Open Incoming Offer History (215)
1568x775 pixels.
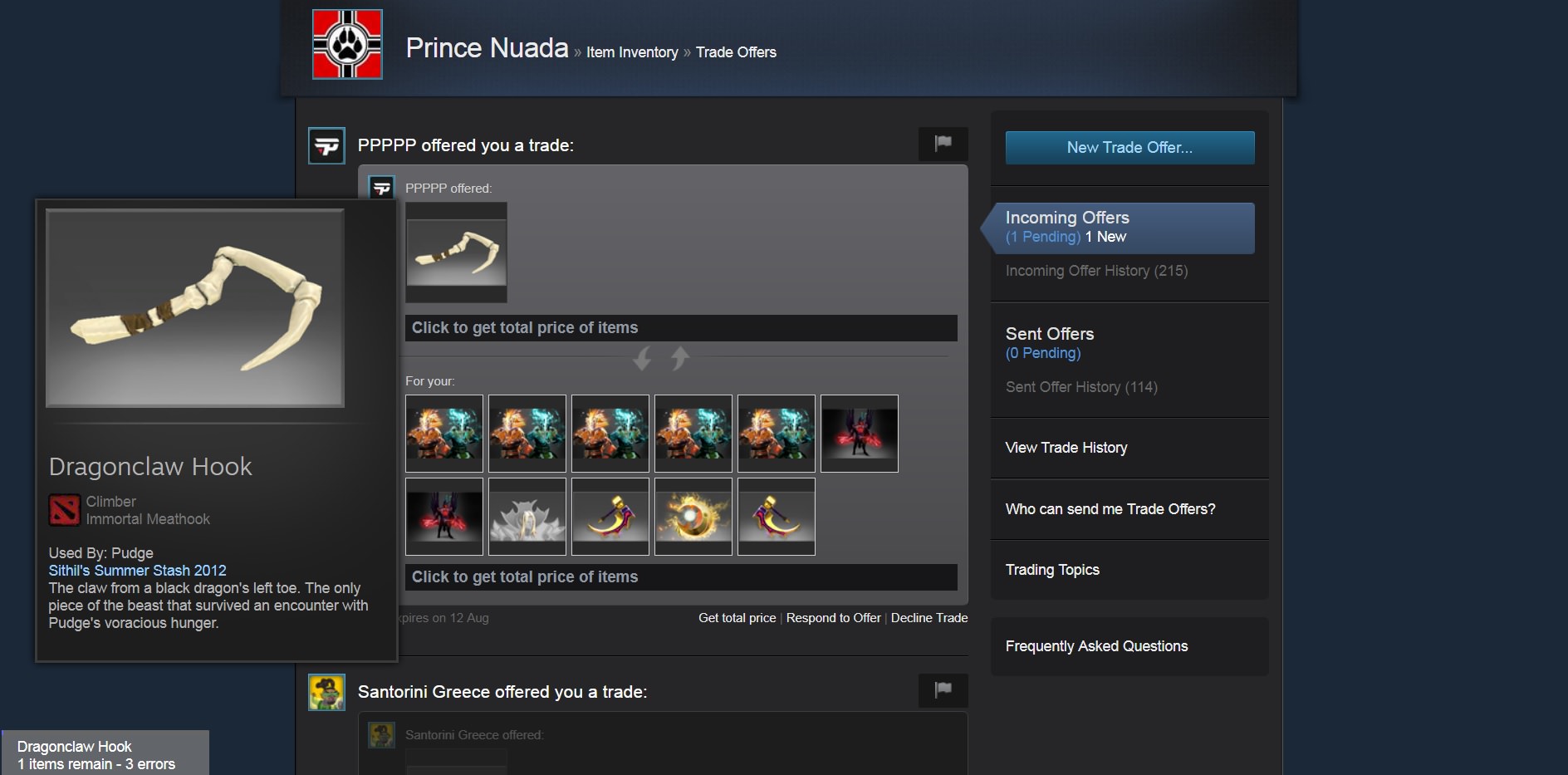coord(1096,271)
